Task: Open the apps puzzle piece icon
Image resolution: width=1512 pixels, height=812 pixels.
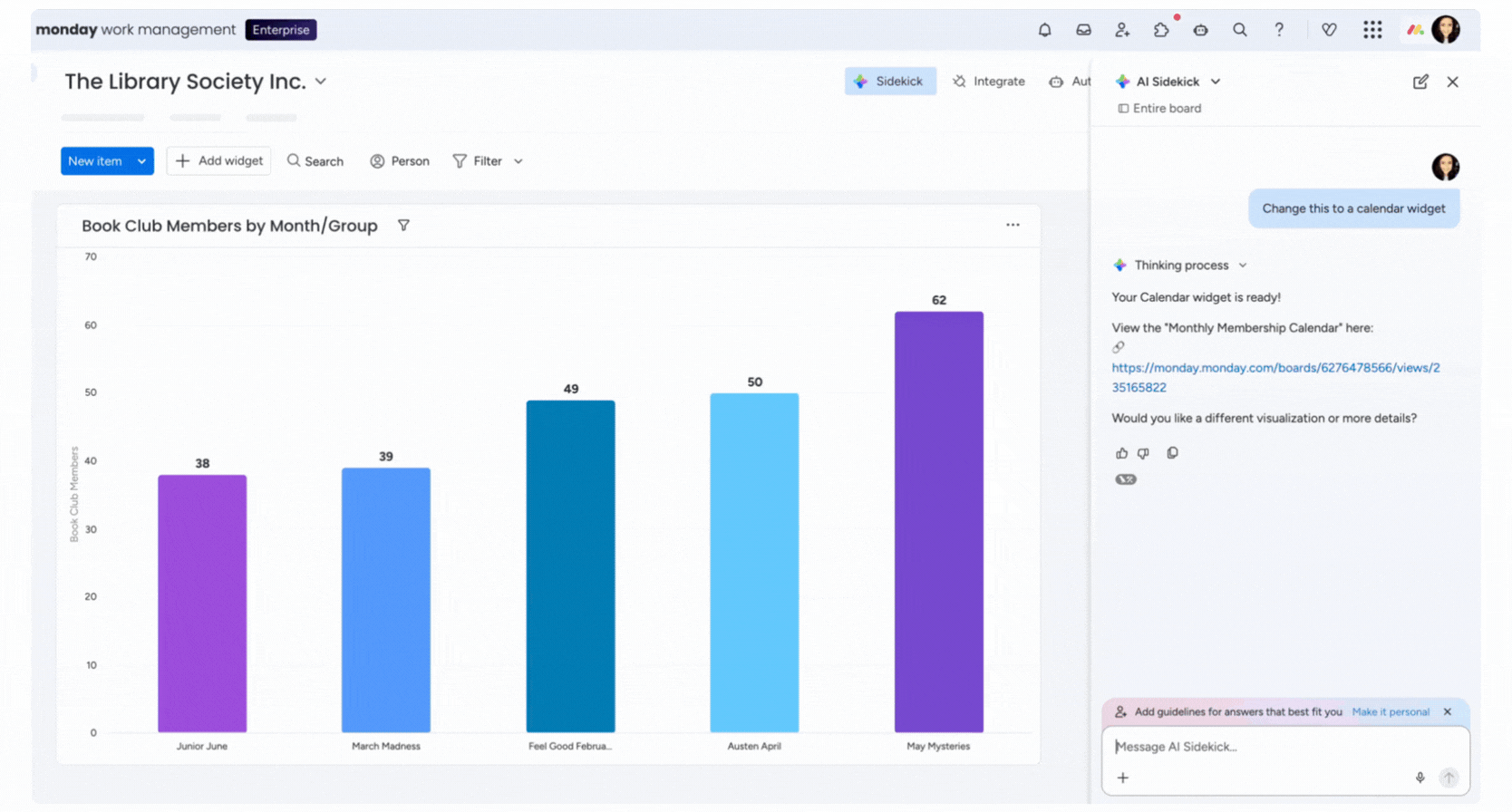Action: pos(1161,30)
